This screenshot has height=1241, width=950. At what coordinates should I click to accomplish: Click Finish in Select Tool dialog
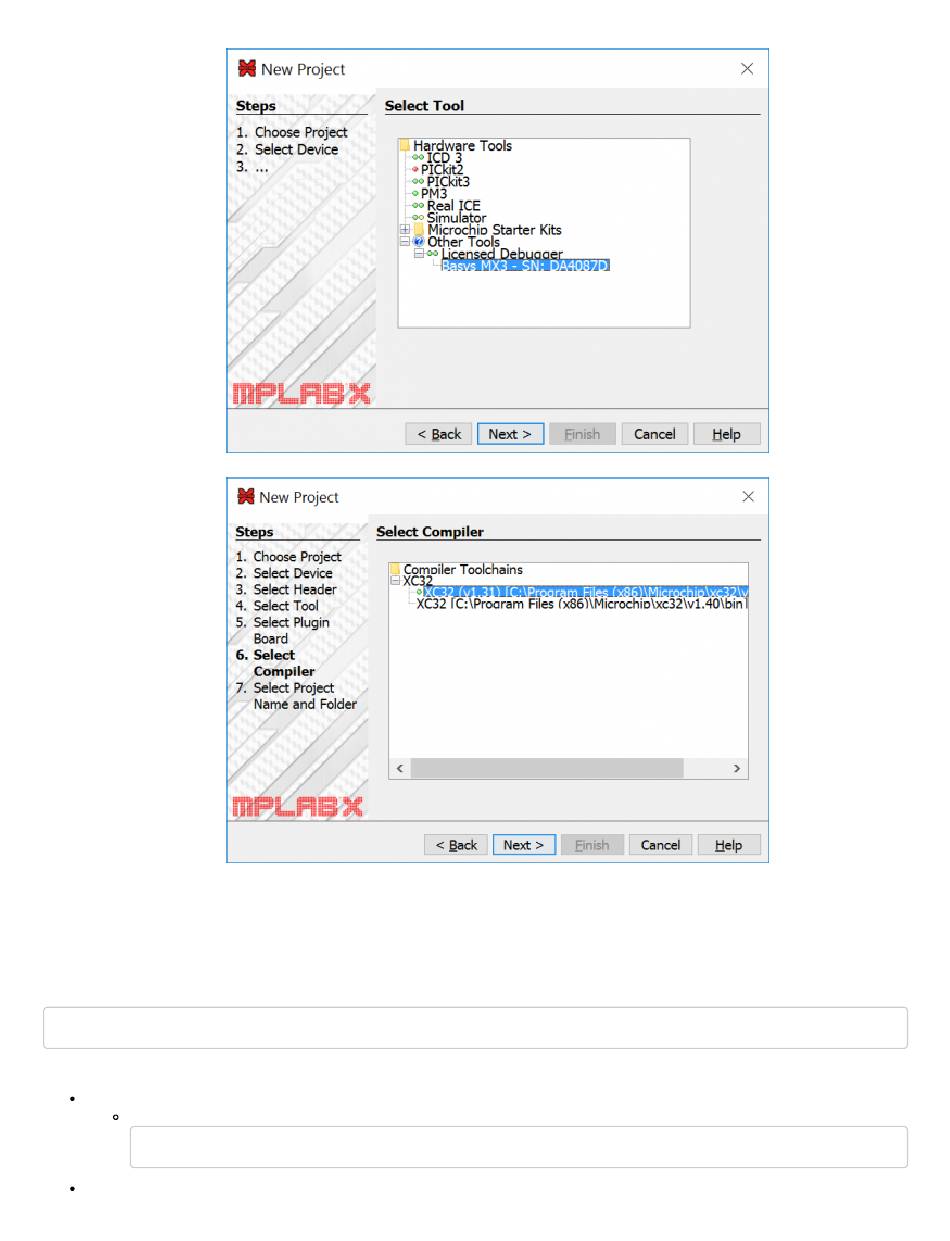point(582,434)
